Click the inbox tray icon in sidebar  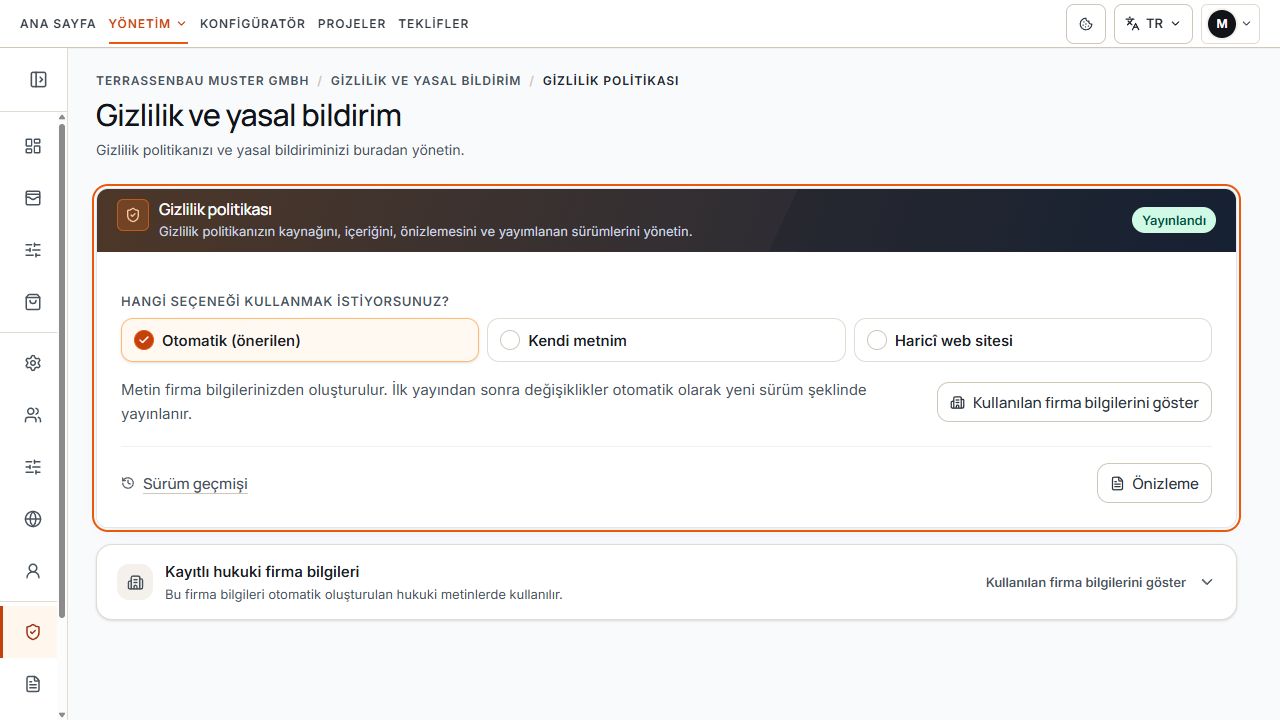click(33, 198)
